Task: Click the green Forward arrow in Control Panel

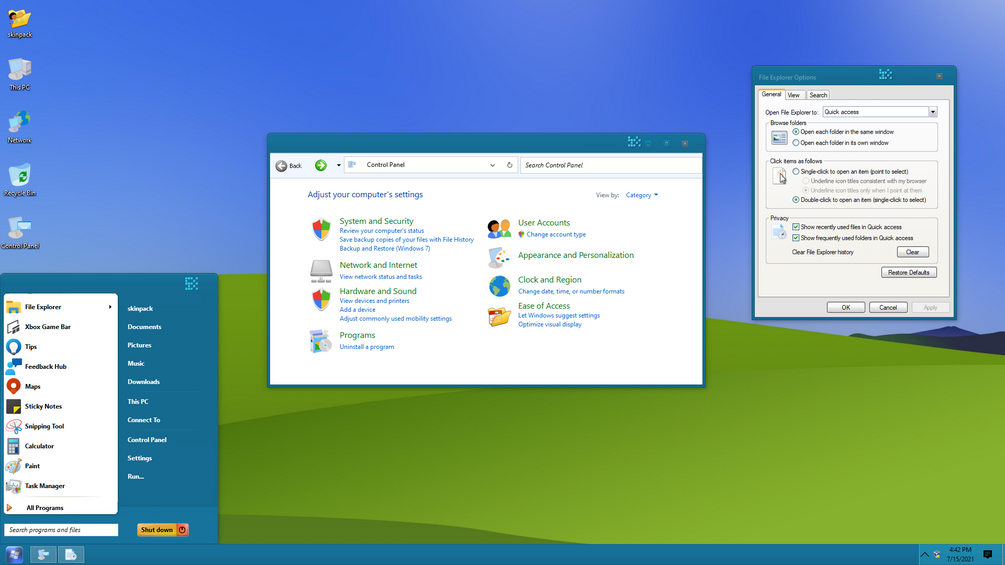Action: click(320, 165)
